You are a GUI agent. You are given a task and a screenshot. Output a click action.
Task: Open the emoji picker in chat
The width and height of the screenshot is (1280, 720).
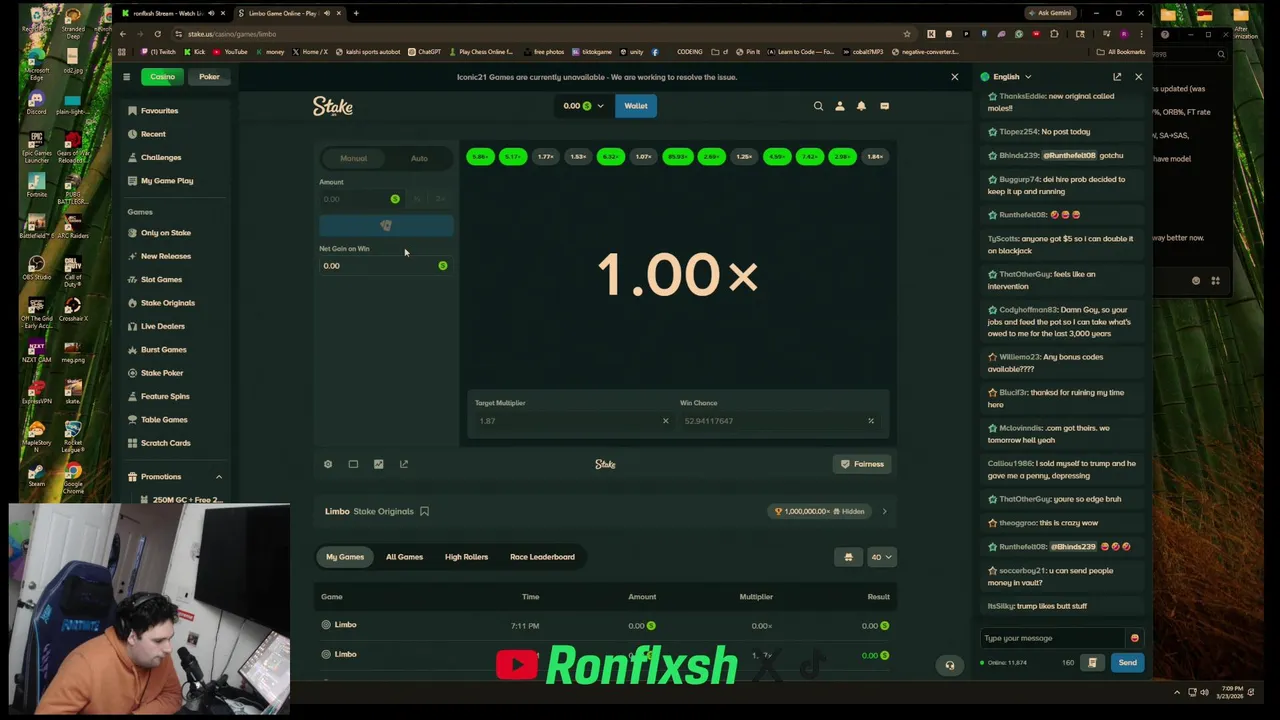coord(1134,638)
